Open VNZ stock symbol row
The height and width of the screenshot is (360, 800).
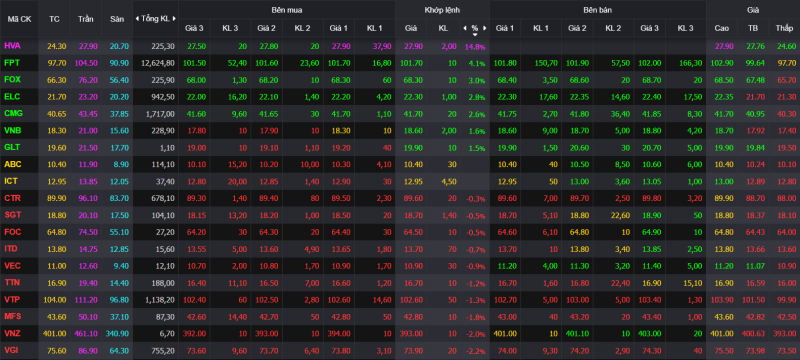click(x=12, y=333)
